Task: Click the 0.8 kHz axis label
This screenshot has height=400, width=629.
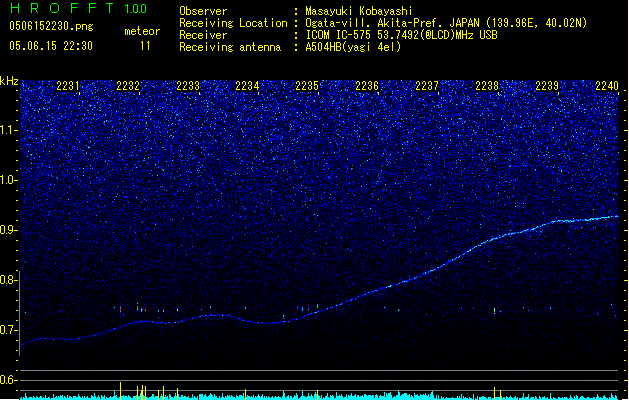Action: [x=8, y=280]
